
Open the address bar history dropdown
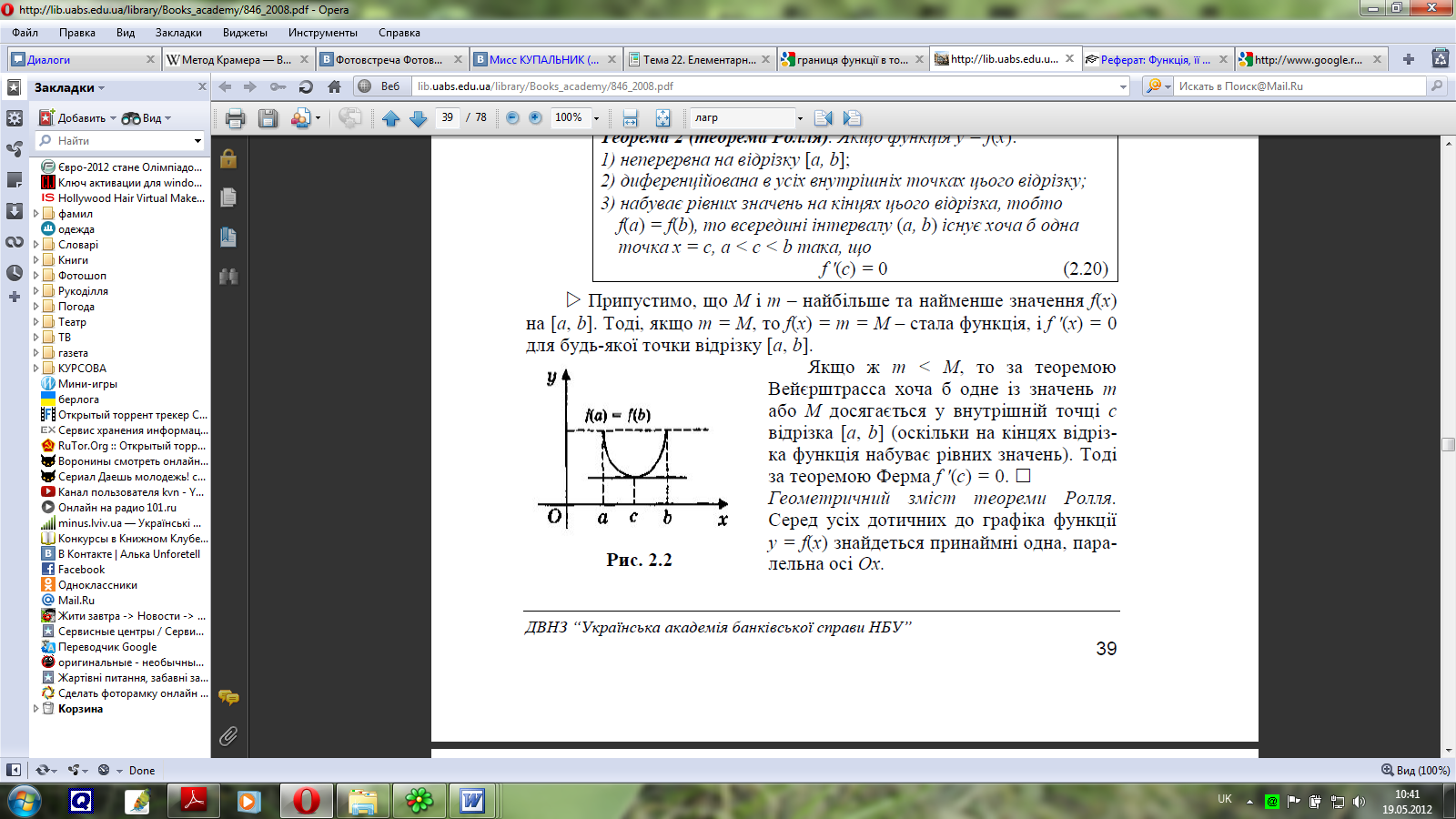pos(1123,86)
